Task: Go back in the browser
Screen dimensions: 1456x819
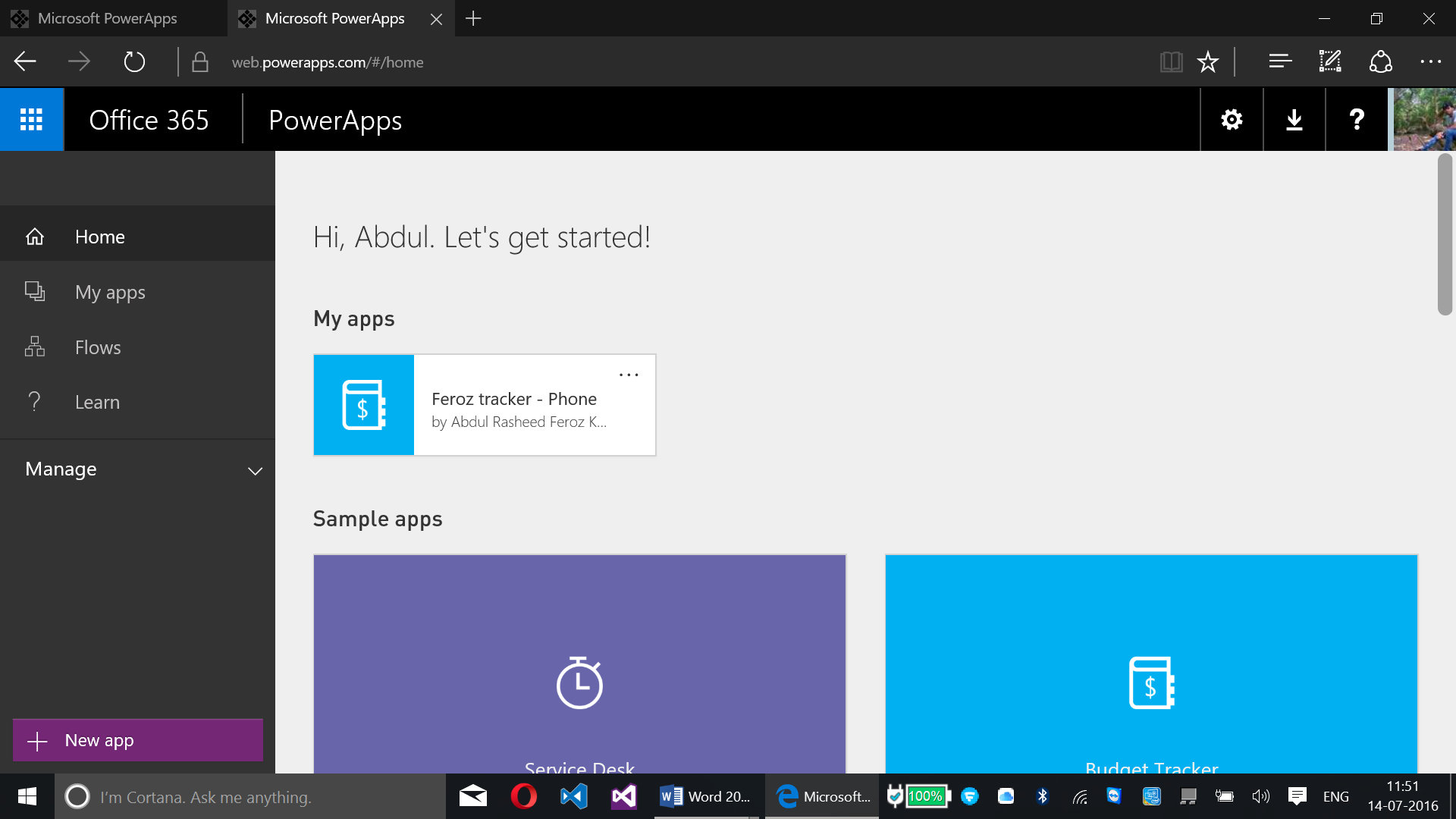Action: click(x=25, y=61)
